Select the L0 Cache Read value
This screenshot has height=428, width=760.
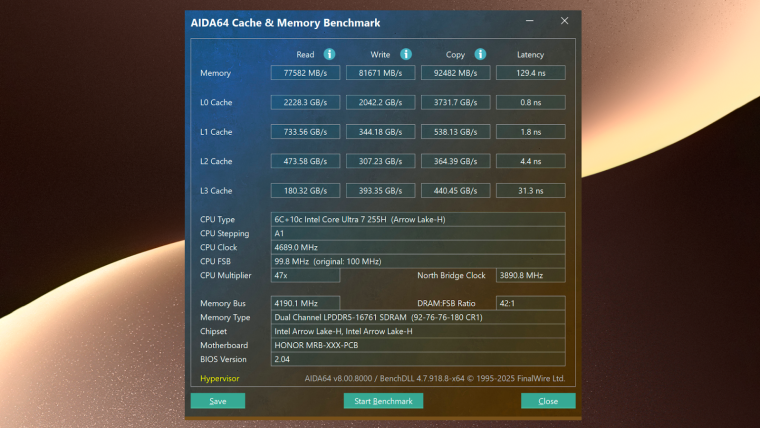(305, 102)
